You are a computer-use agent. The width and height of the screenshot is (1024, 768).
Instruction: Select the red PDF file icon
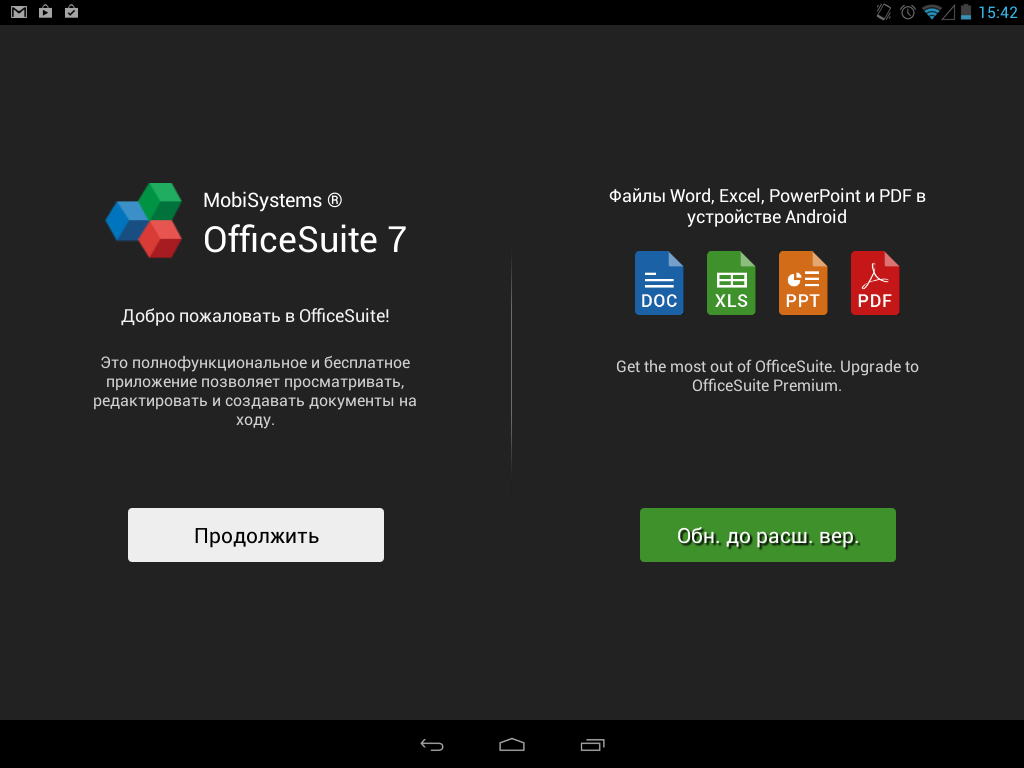(874, 283)
